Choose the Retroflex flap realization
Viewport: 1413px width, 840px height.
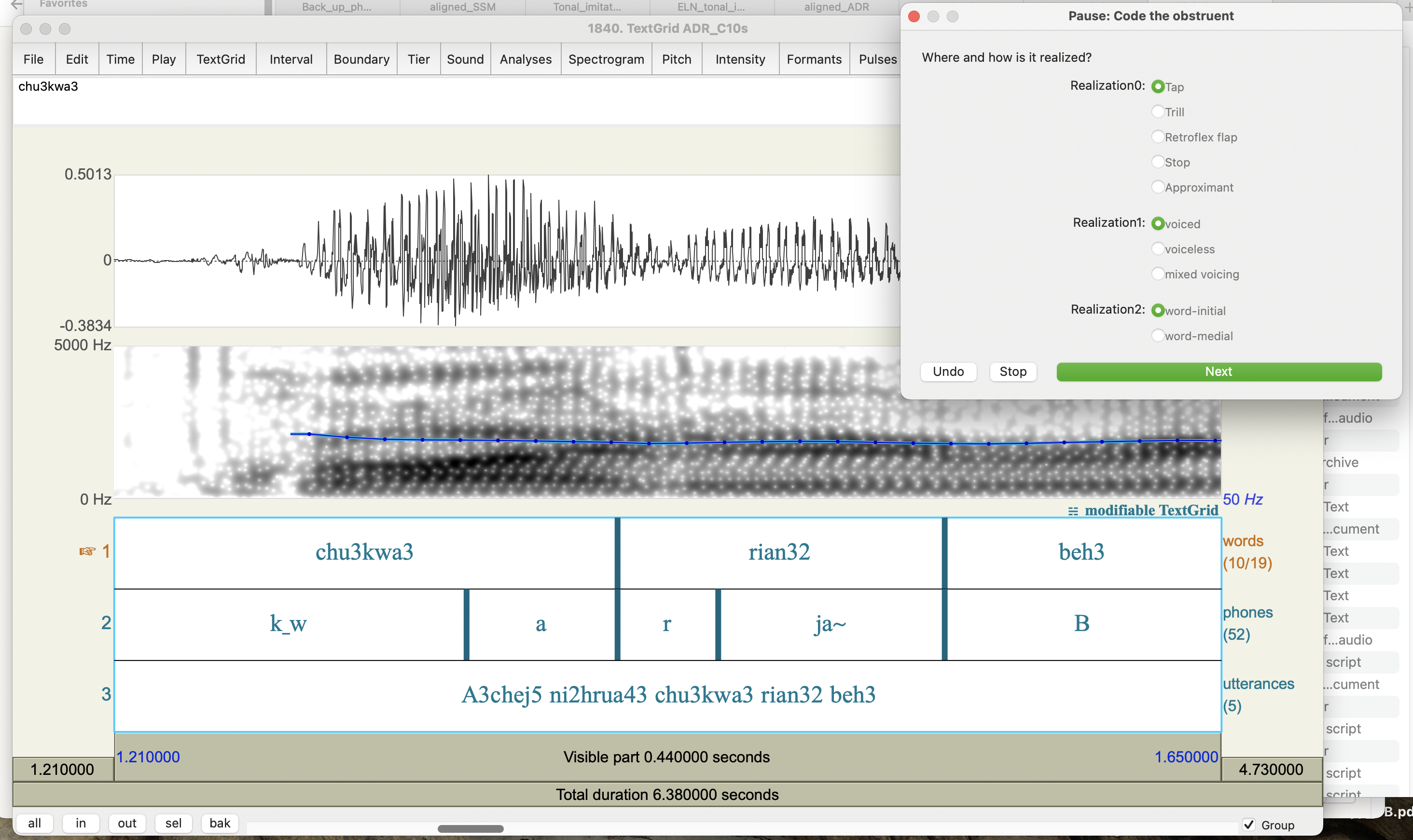[1158, 137]
